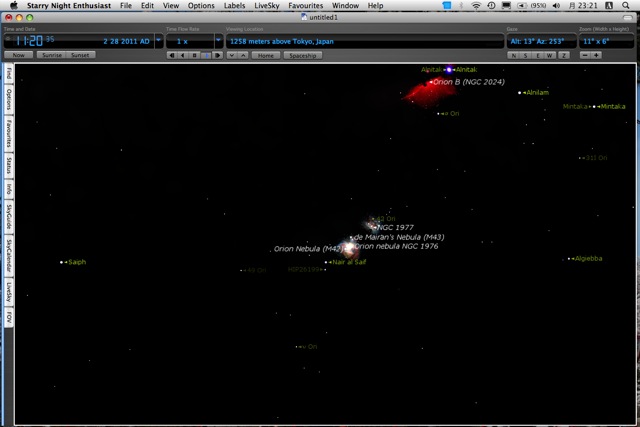Select de Mairan's Nebula (M43) label

[x=399, y=237]
